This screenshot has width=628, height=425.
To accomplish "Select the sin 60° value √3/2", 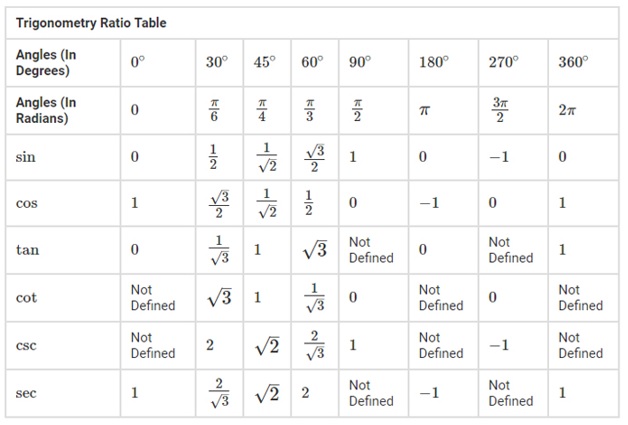I will pyautogui.click(x=314, y=157).
